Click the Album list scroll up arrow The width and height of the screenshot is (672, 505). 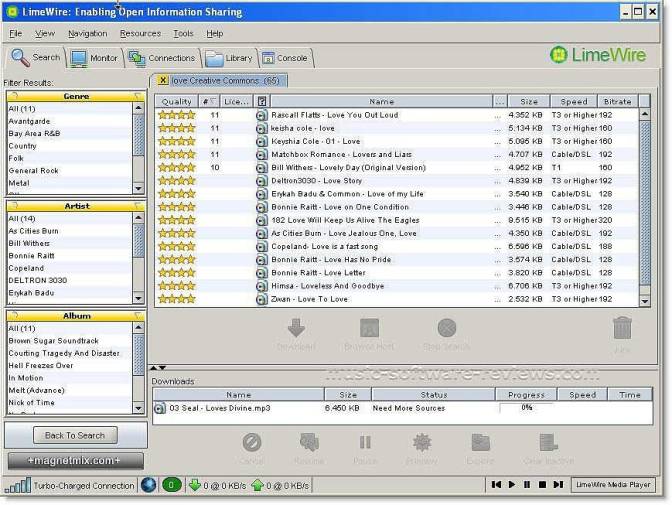tap(138, 328)
